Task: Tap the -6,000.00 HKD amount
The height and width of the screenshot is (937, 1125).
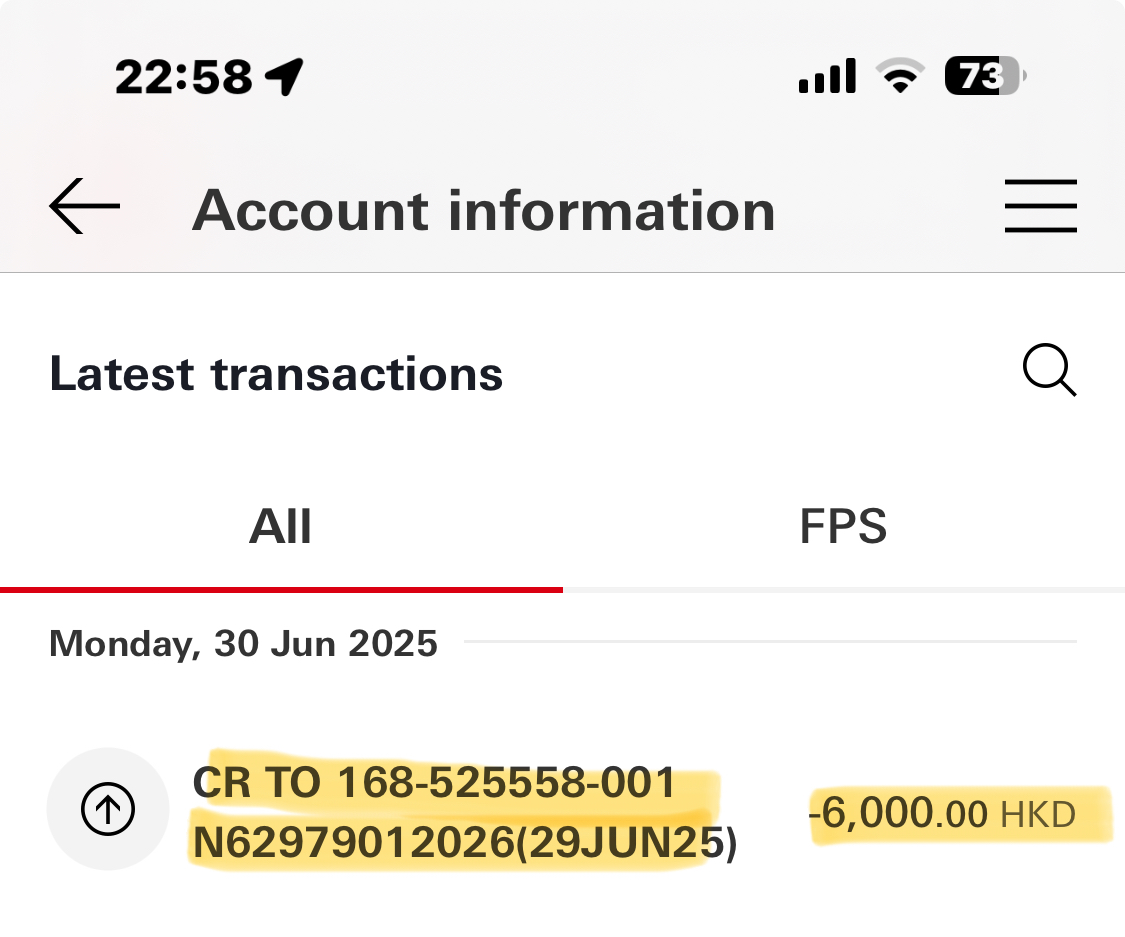Action: click(x=941, y=814)
